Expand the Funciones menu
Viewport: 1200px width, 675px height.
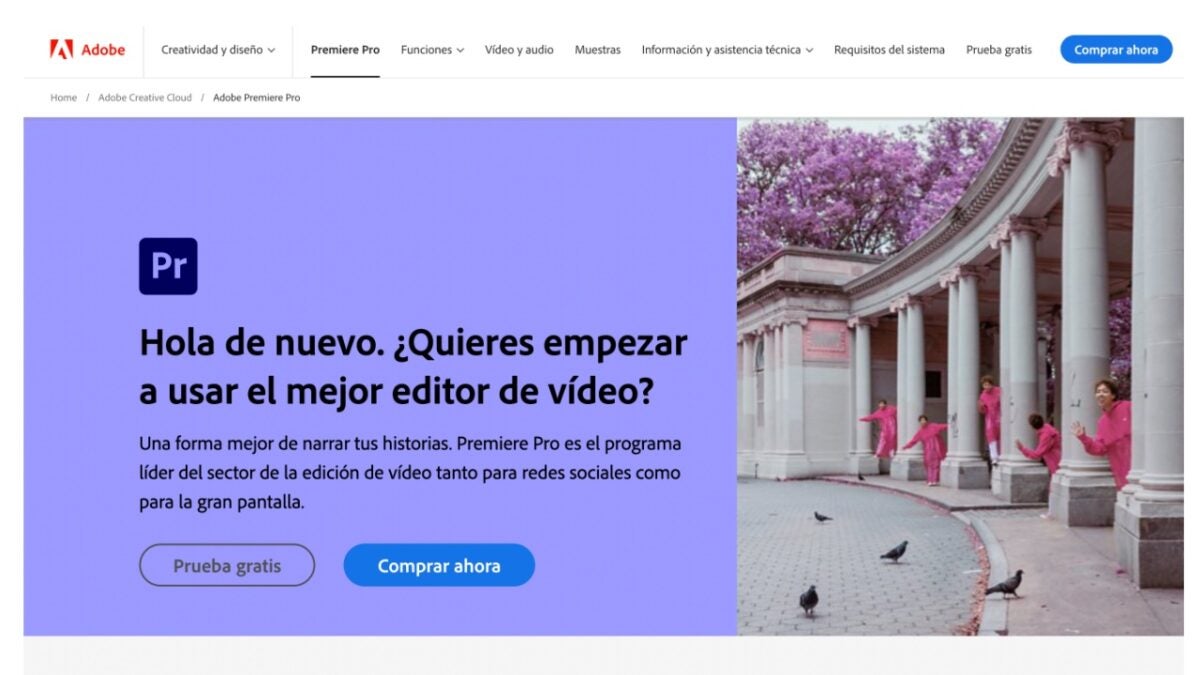(432, 50)
